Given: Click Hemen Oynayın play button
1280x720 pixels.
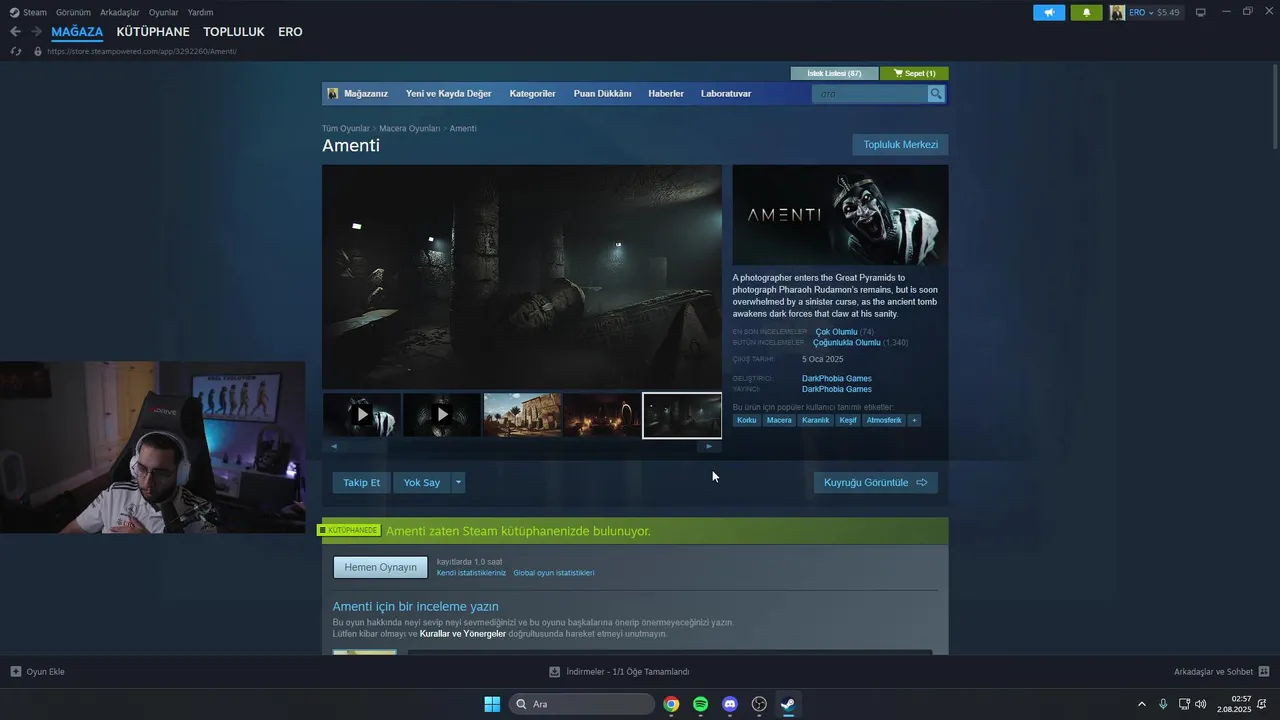Looking at the screenshot, I should [380, 568].
